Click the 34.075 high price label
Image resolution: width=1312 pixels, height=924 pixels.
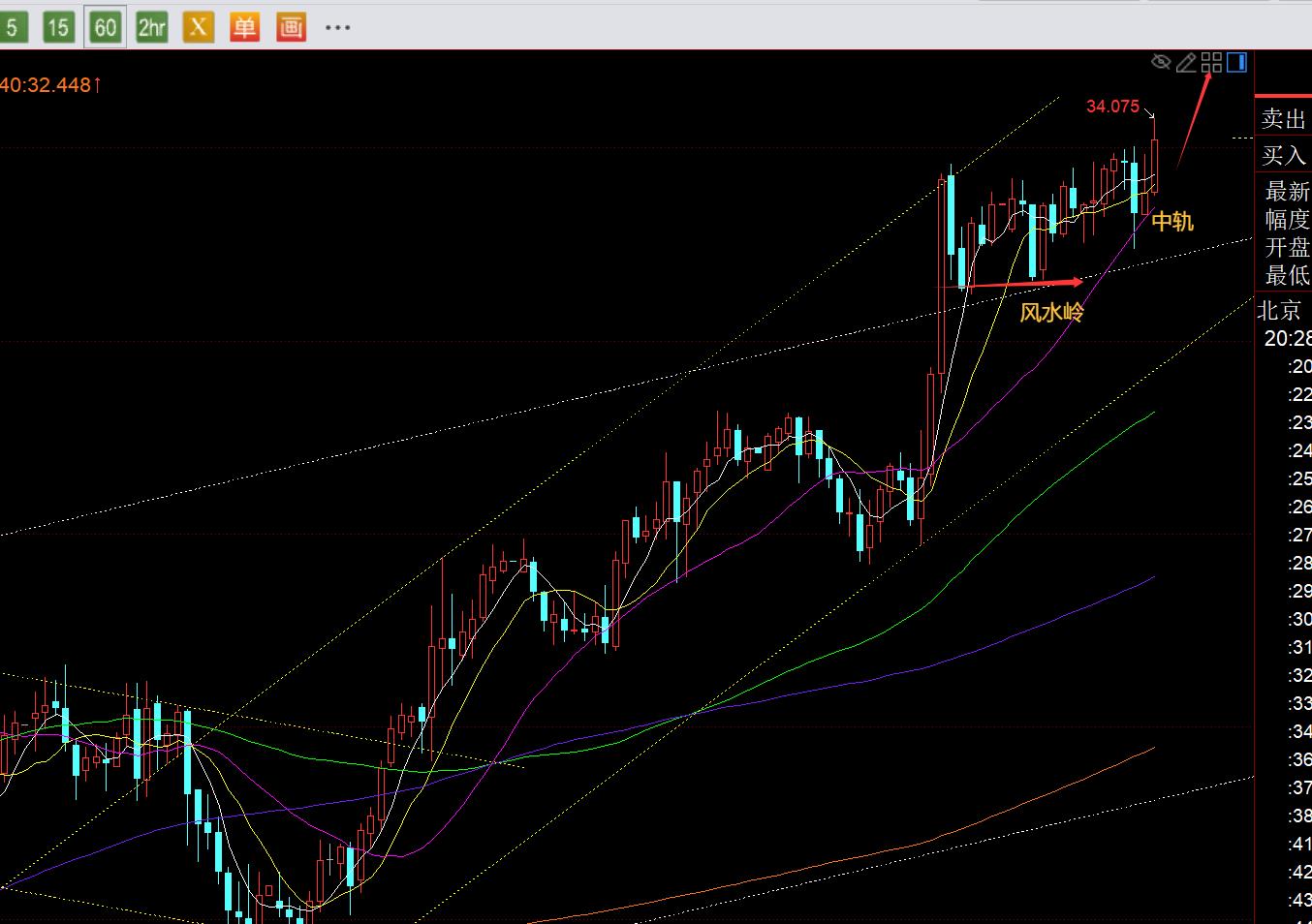(1112, 107)
